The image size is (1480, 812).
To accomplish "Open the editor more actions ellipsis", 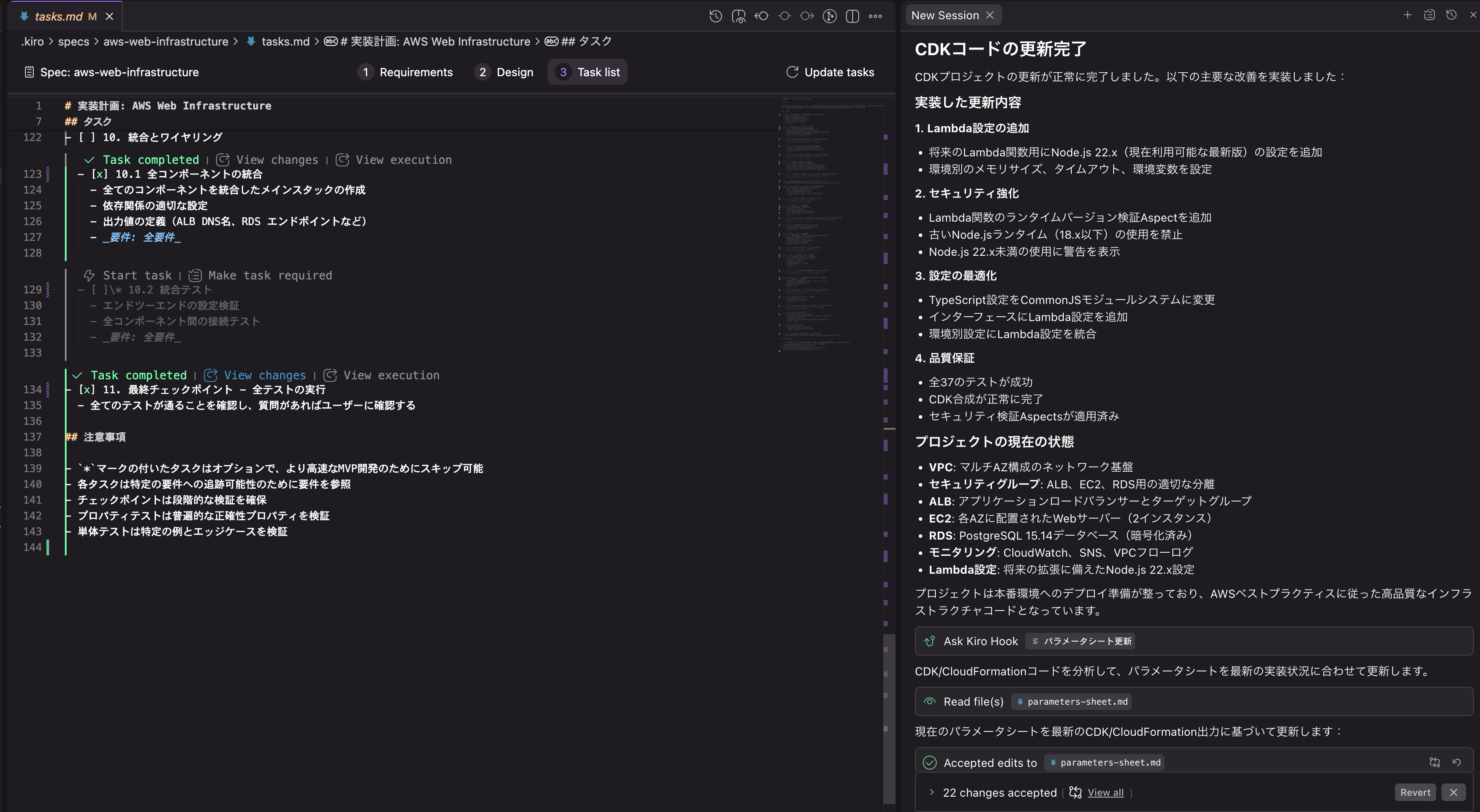I will coord(875,16).
